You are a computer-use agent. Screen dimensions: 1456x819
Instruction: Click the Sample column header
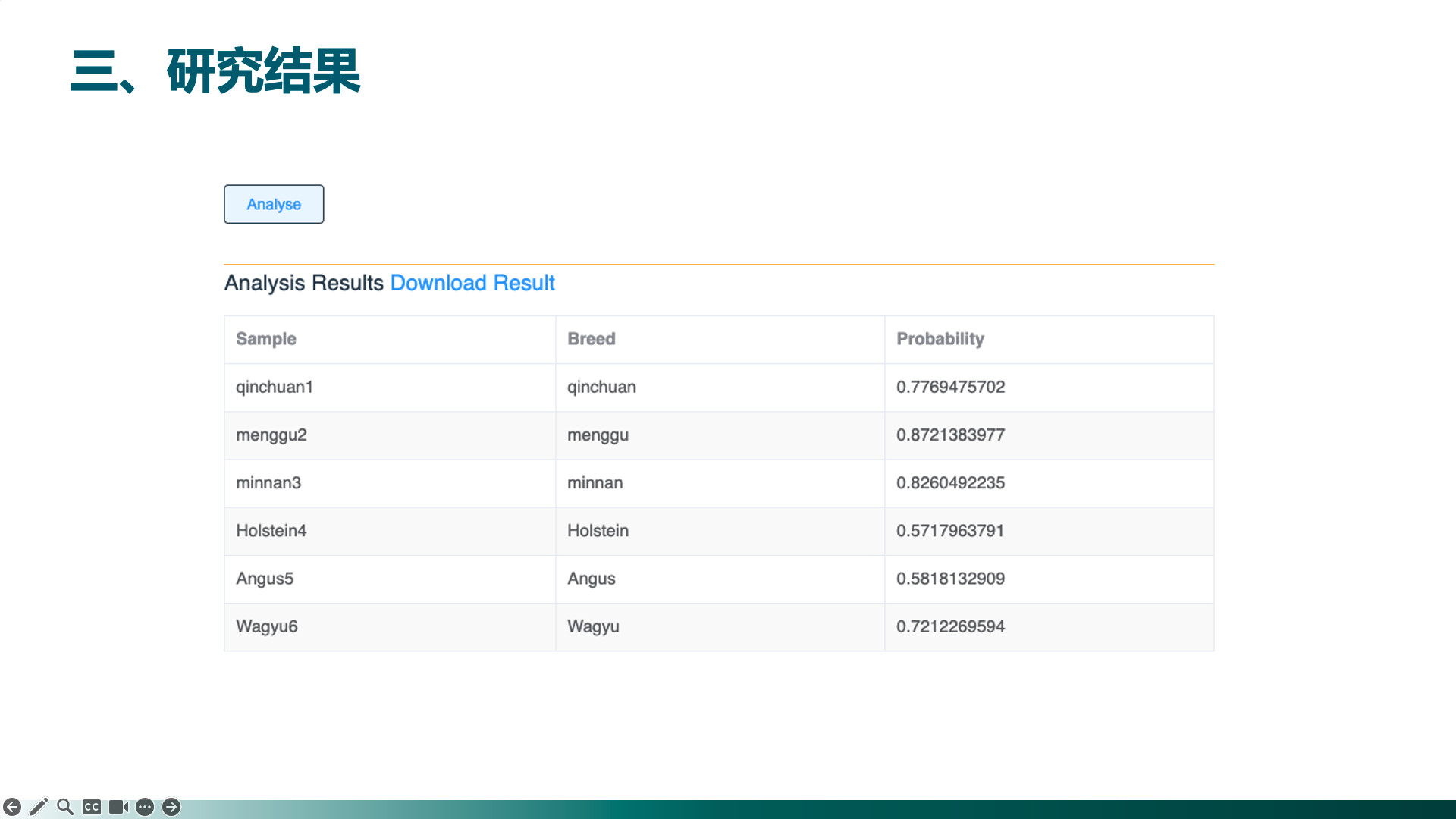pyautogui.click(x=266, y=339)
